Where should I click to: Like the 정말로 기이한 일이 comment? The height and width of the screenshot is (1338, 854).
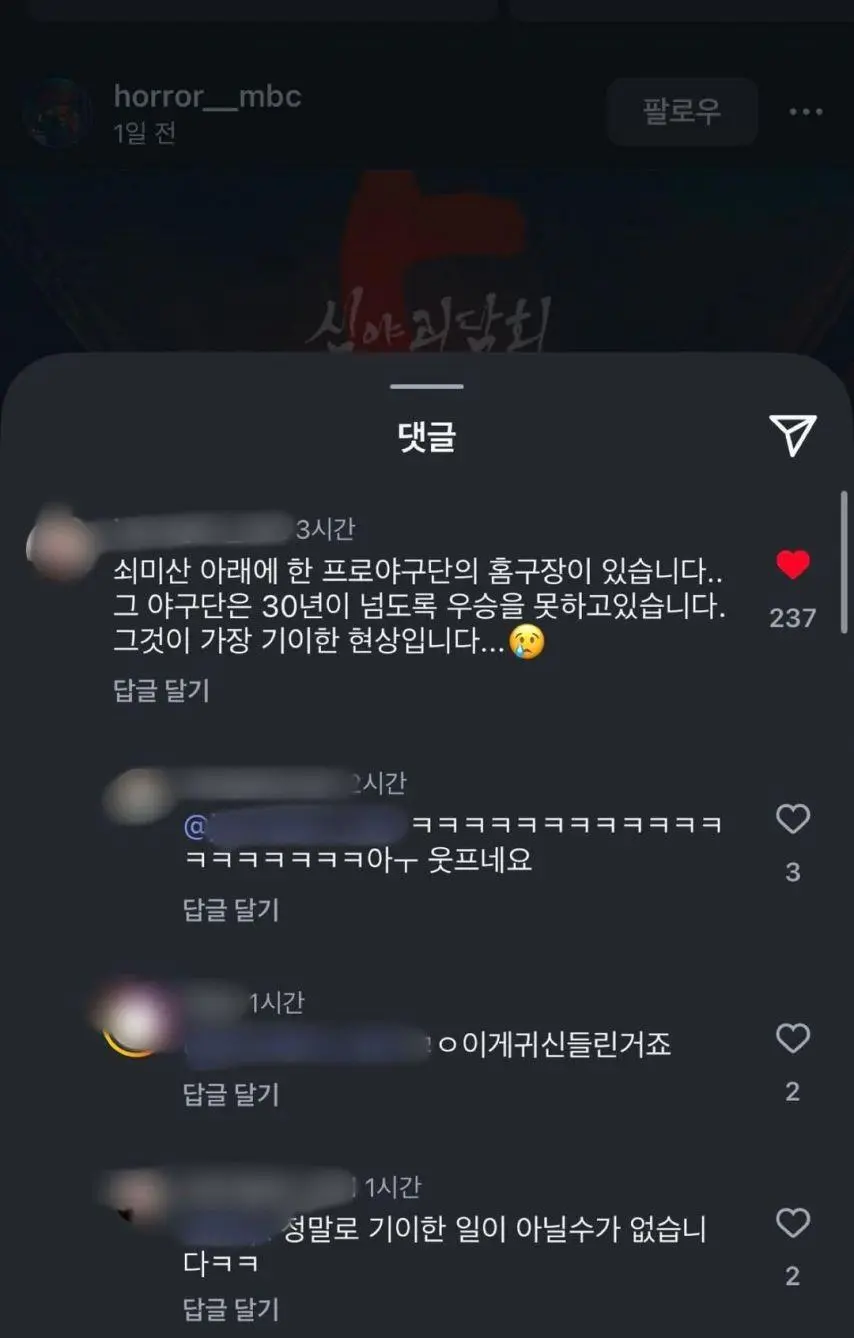tap(793, 1223)
